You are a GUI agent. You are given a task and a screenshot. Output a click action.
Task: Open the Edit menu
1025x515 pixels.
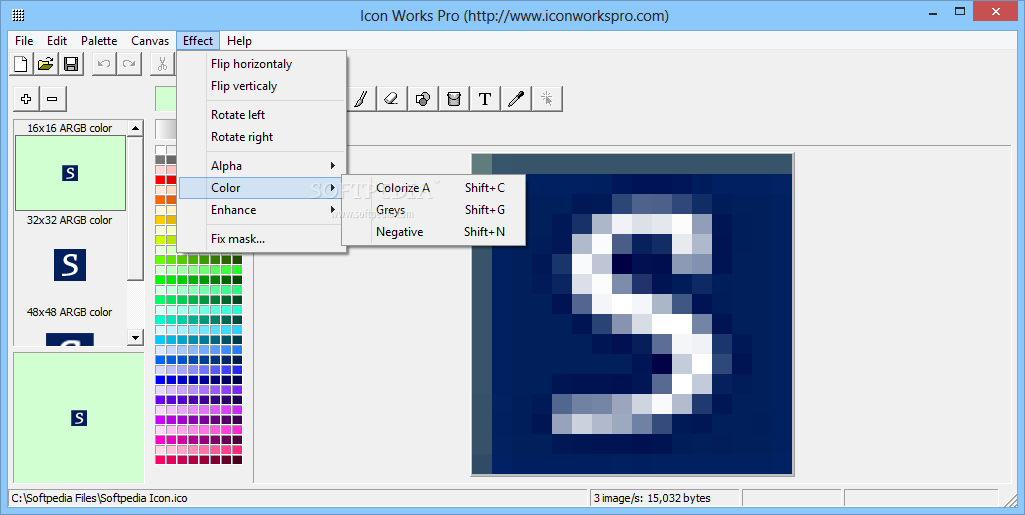pos(57,41)
